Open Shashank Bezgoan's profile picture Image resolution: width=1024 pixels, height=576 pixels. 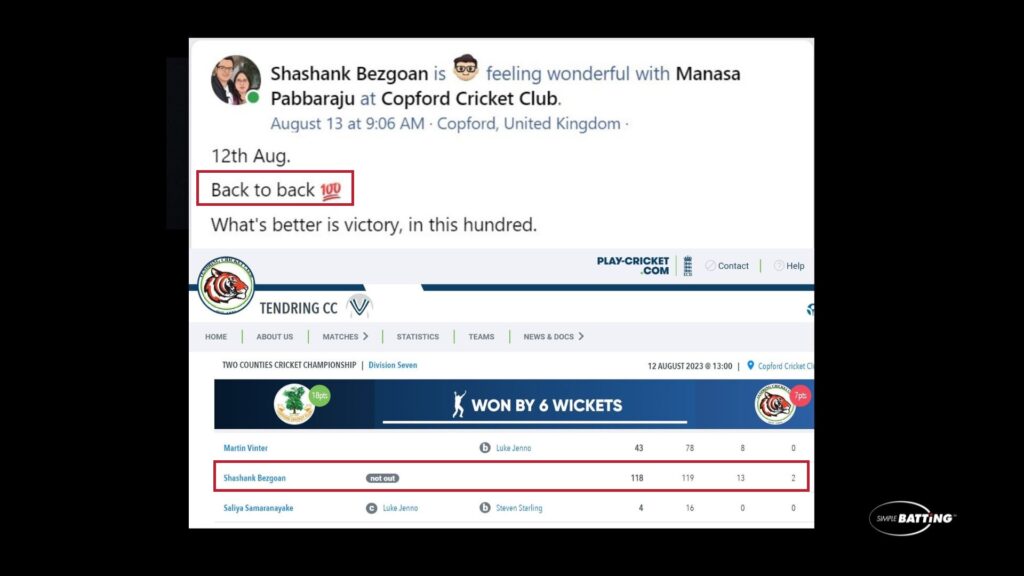pos(236,80)
